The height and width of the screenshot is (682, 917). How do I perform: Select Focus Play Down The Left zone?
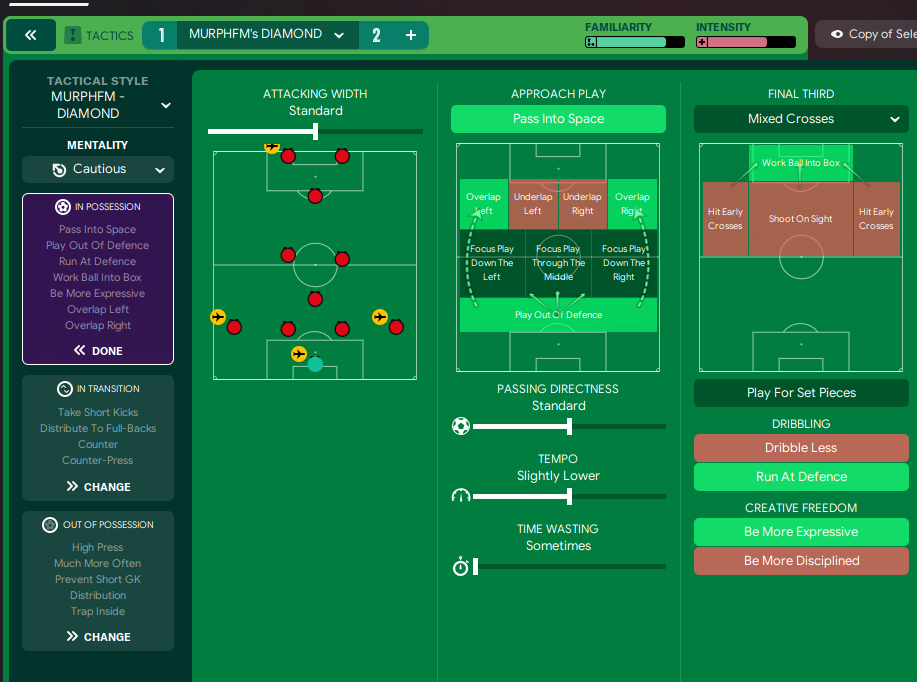point(492,263)
